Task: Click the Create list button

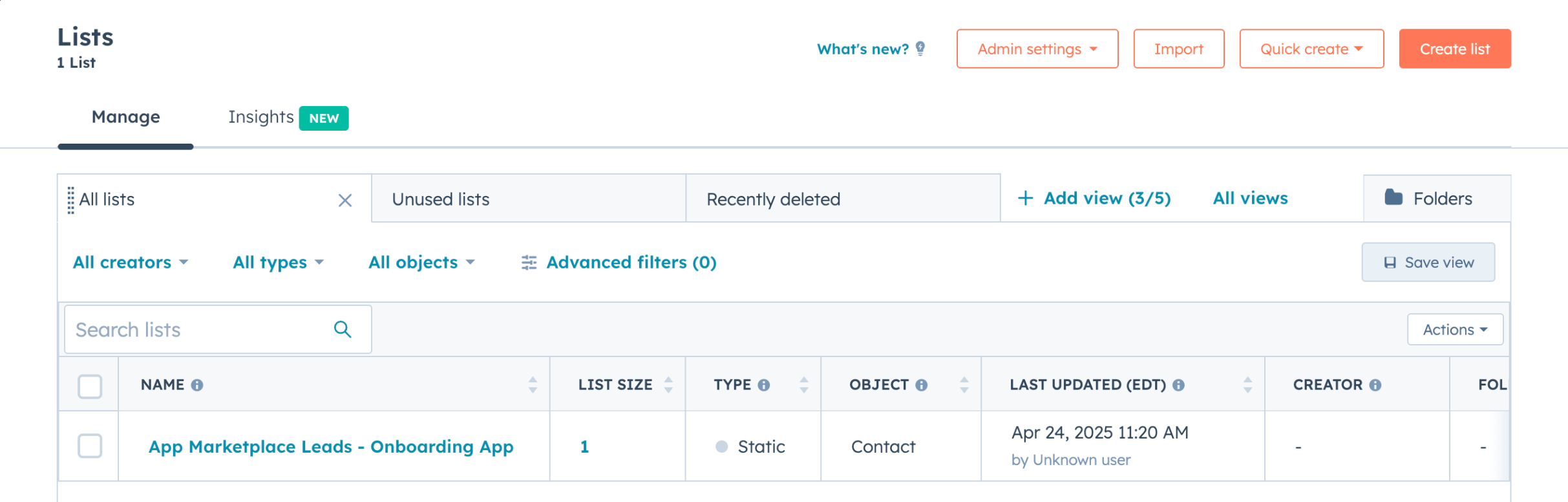Action: click(1455, 49)
